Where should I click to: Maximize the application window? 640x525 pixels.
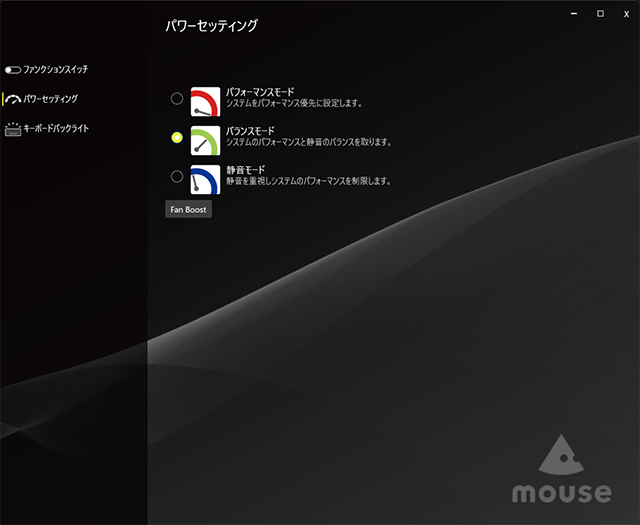(x=600, y=14)
